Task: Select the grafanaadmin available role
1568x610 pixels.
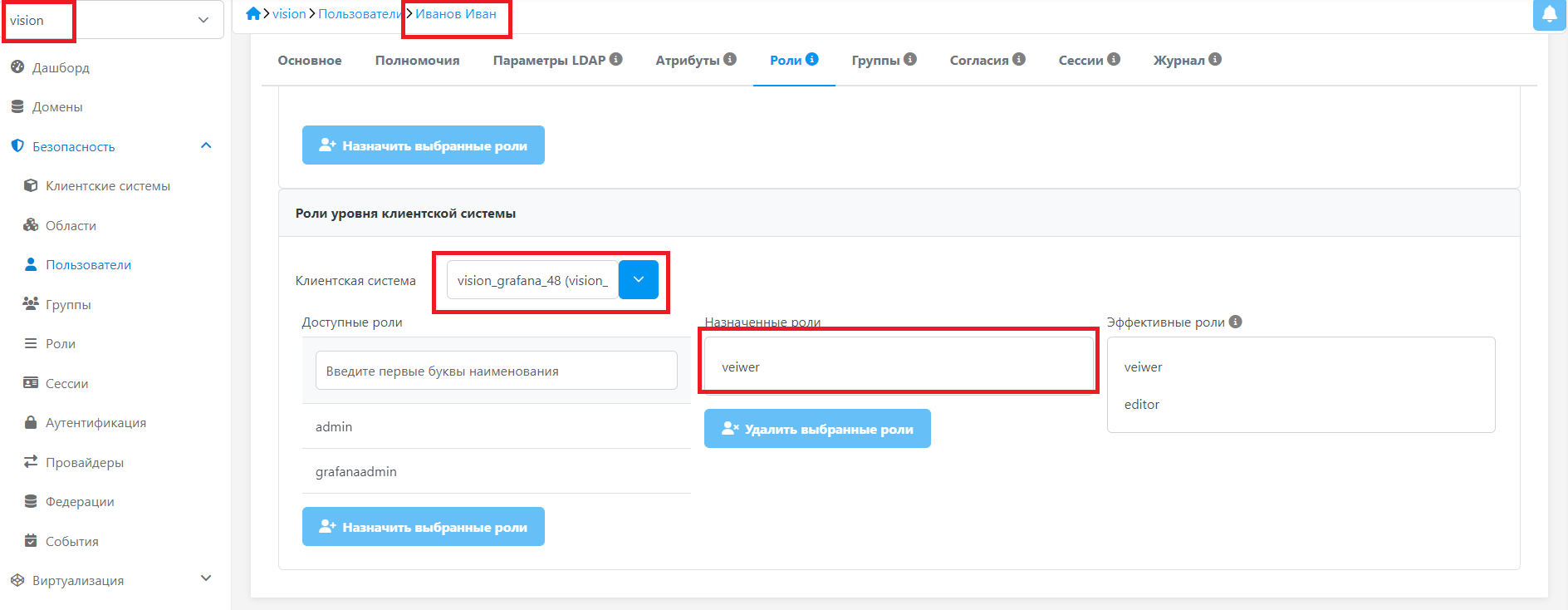Action: [x=356, y=471]
